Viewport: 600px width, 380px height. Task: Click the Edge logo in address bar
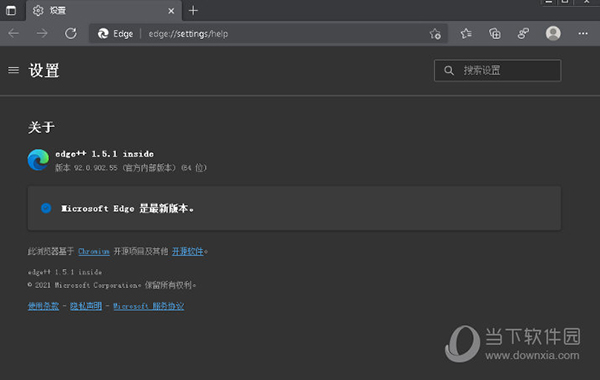pos(103,34)
